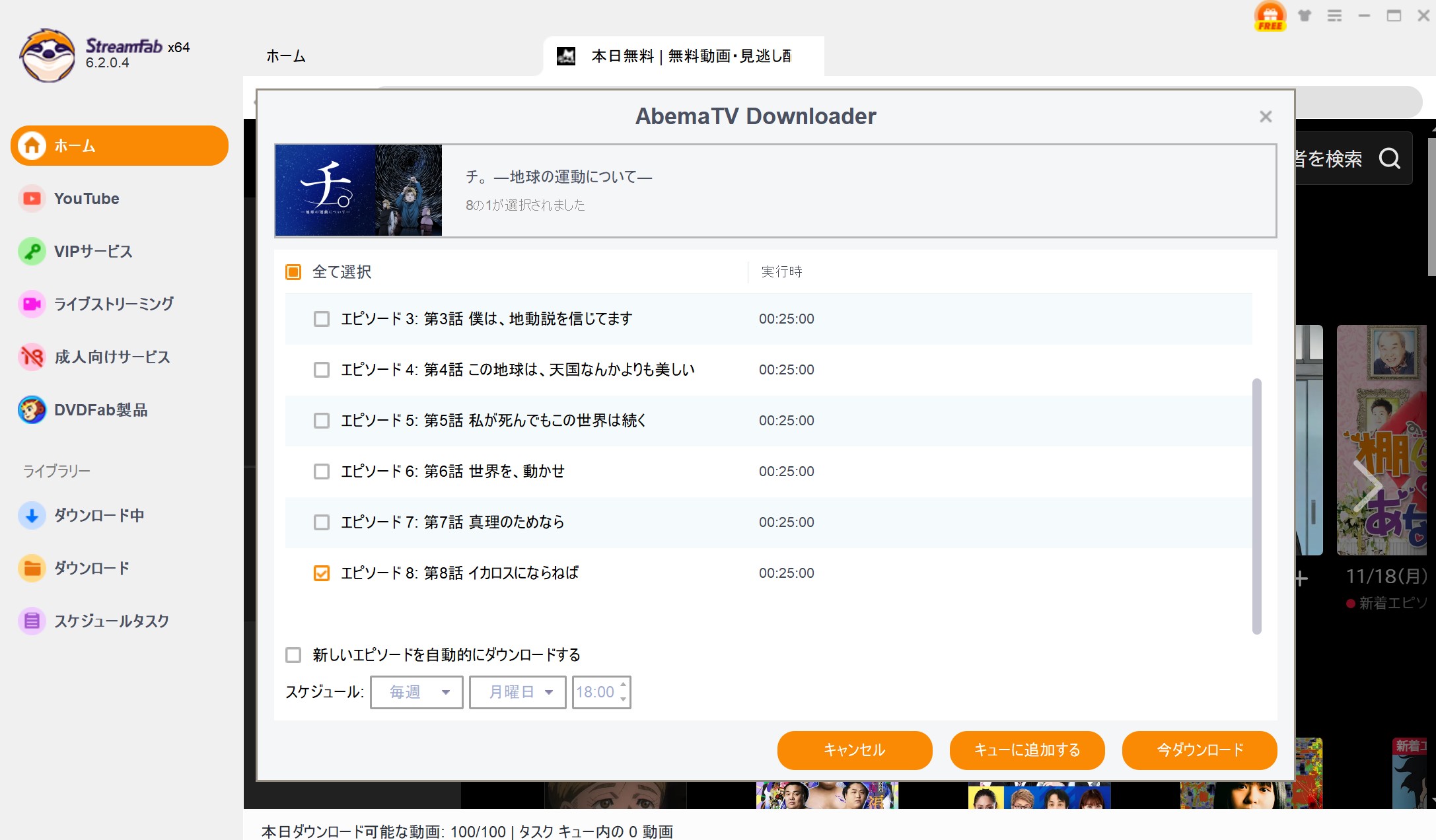Image resolution: width=1436 pixels, height=840 pixels.
Task: Open the hamburger menu icon
Action: 1334,15
